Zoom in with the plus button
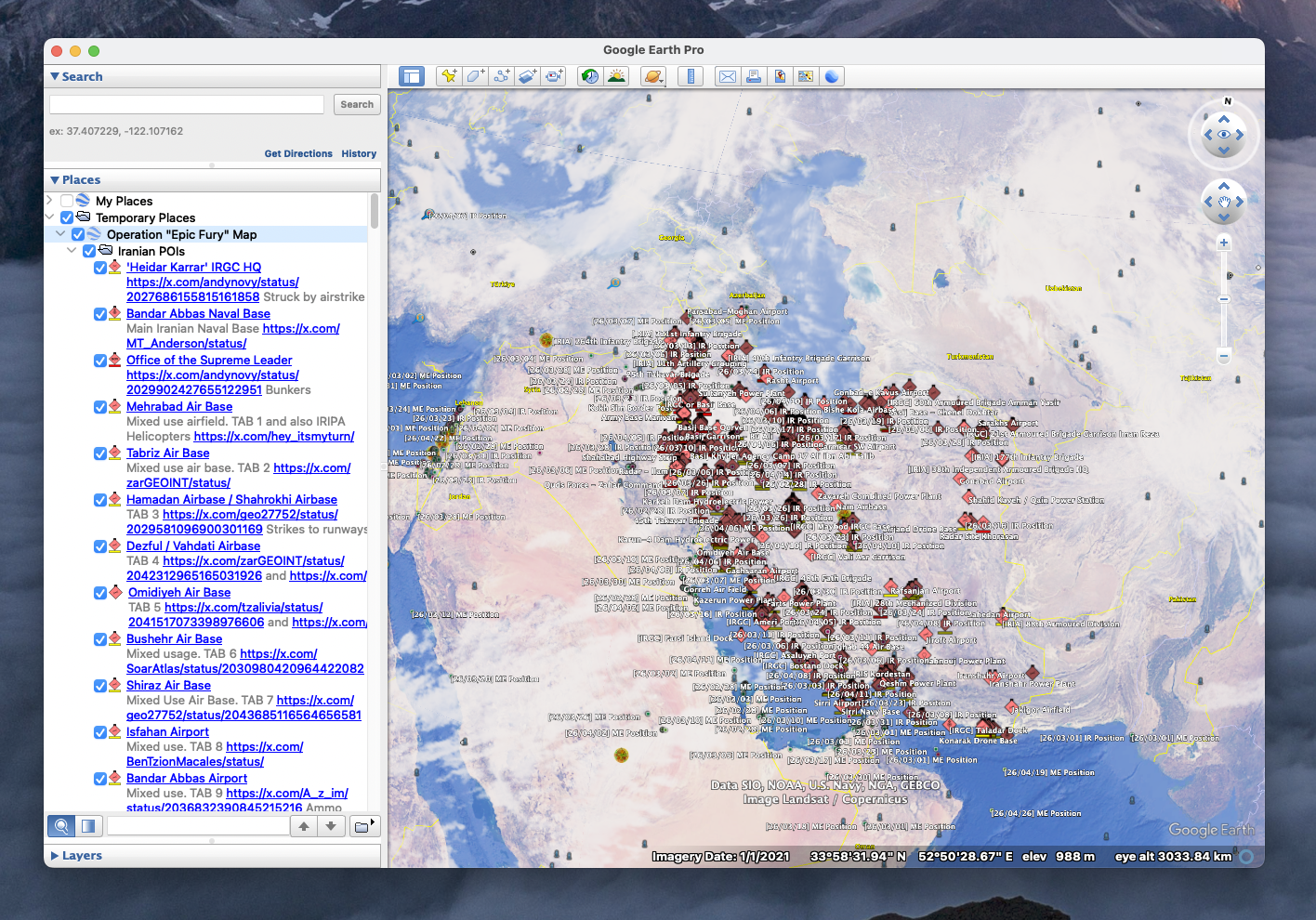The image size is (1316, 920). [1224, 243]
